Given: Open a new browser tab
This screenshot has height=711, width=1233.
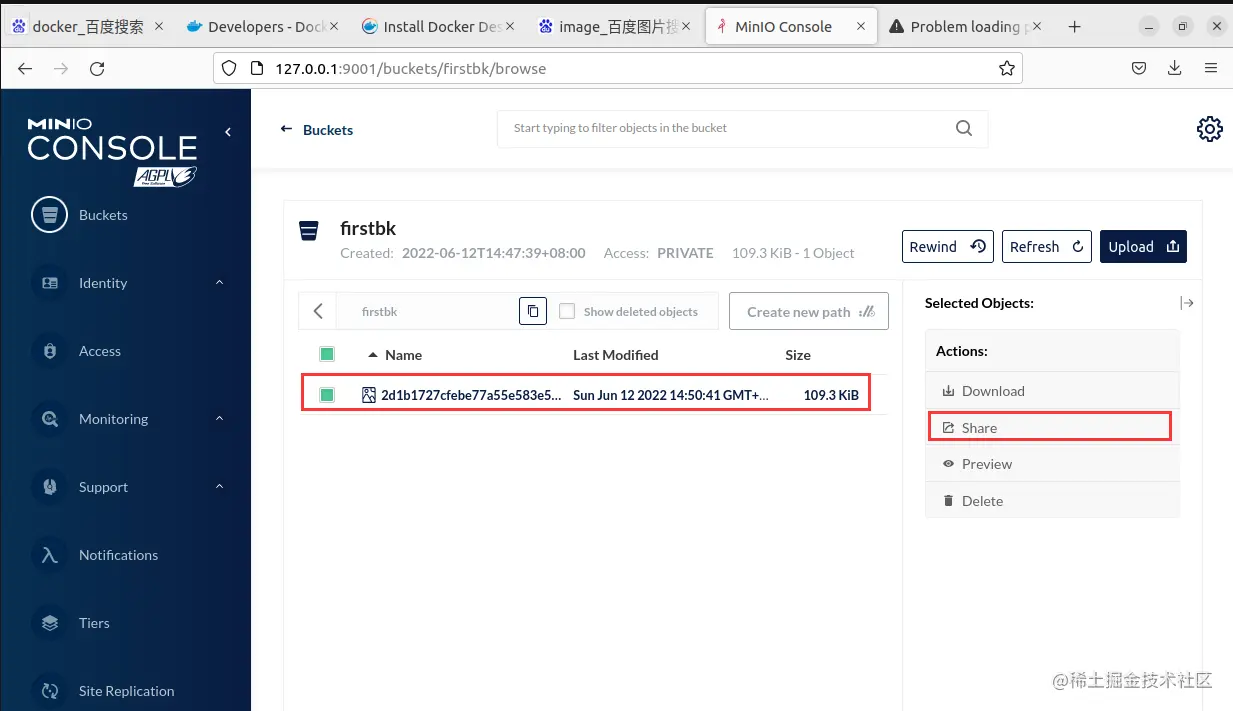Looking at the screenshot, I should [x=1075, y=27].
